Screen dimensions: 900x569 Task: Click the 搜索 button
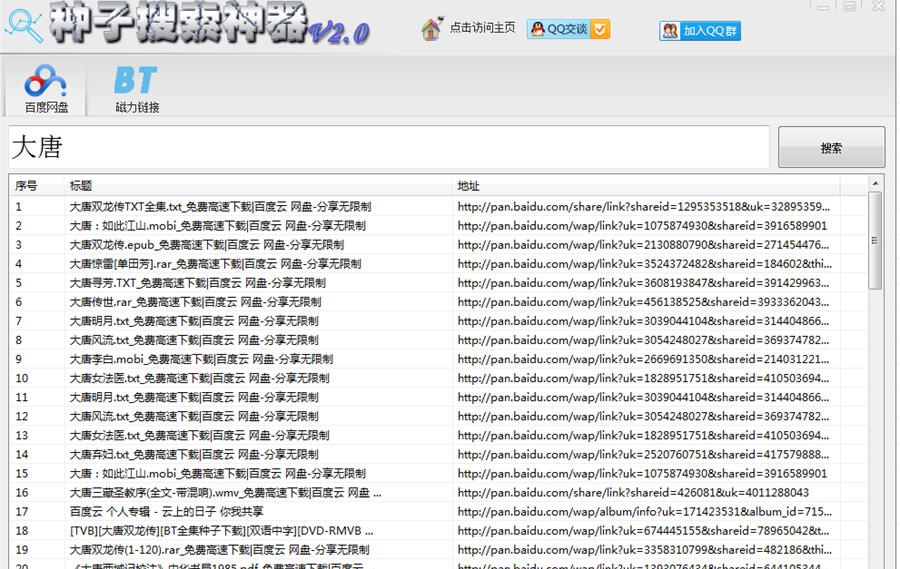[831, 148]
